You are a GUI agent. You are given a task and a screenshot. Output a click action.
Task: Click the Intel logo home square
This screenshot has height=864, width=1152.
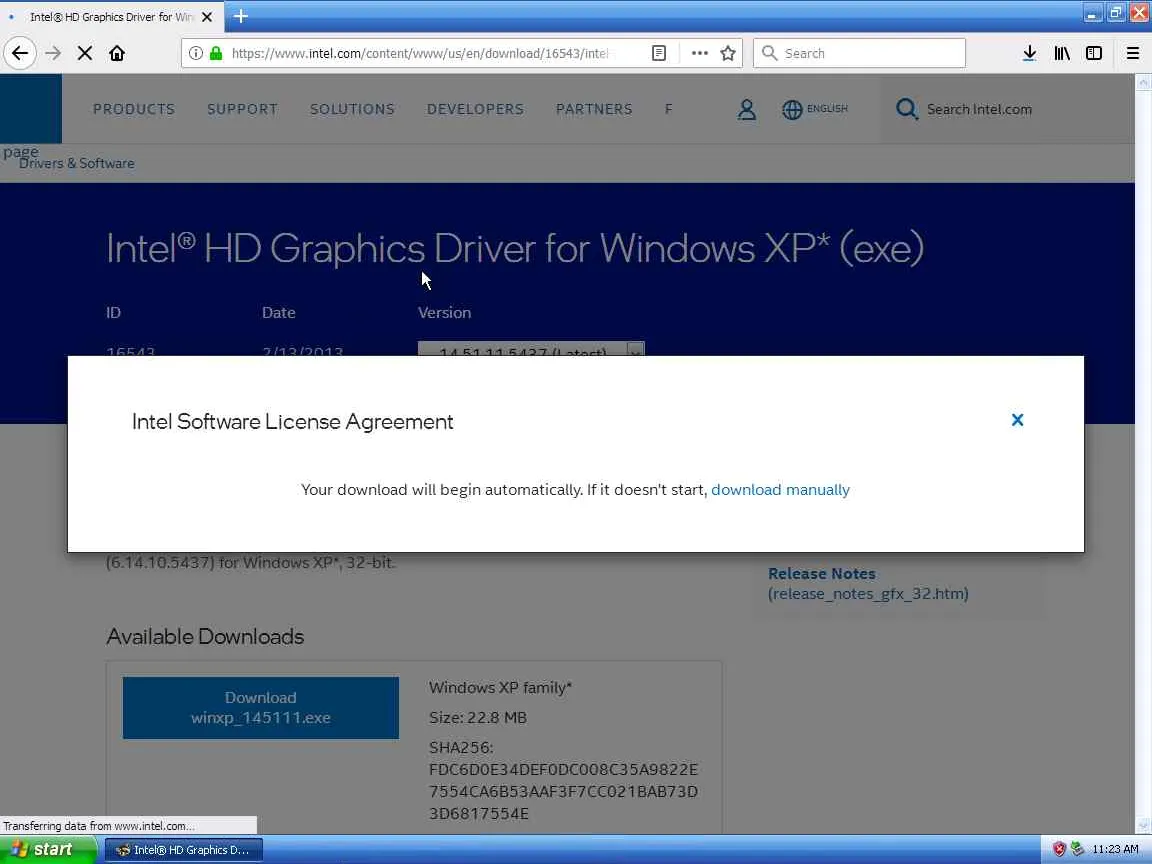[31, 109]
